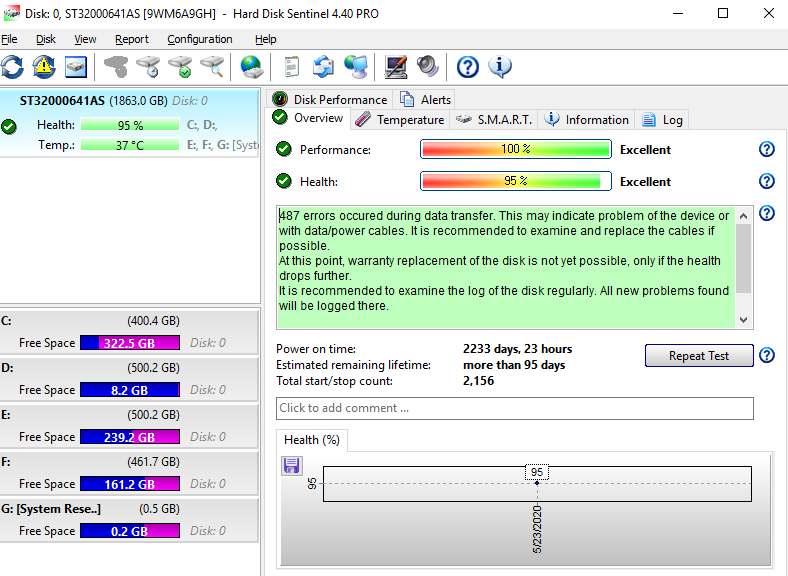Switch to the Log tab

(662, 120)
